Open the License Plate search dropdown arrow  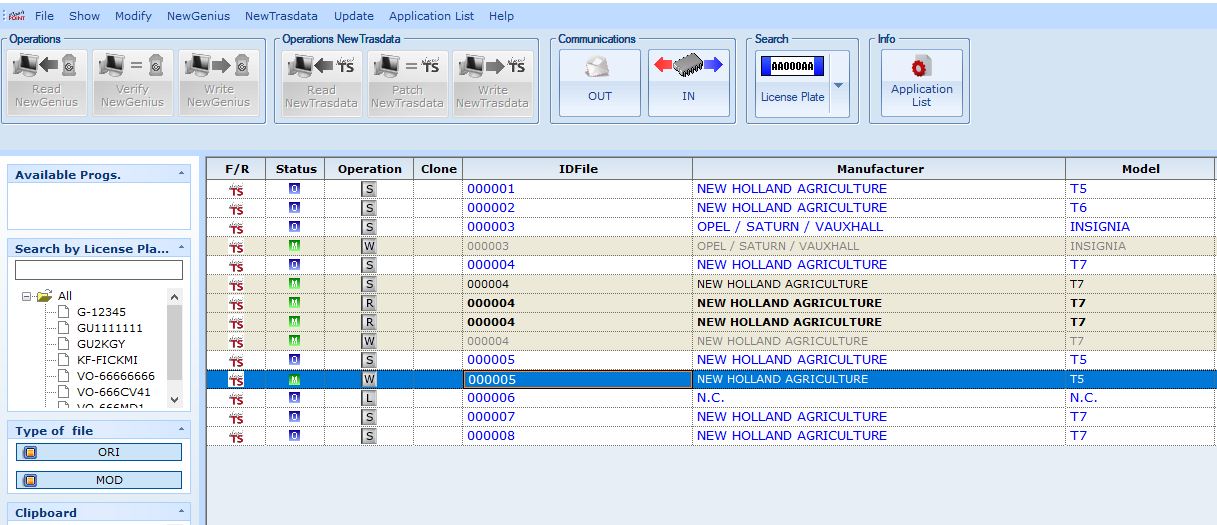838,84
